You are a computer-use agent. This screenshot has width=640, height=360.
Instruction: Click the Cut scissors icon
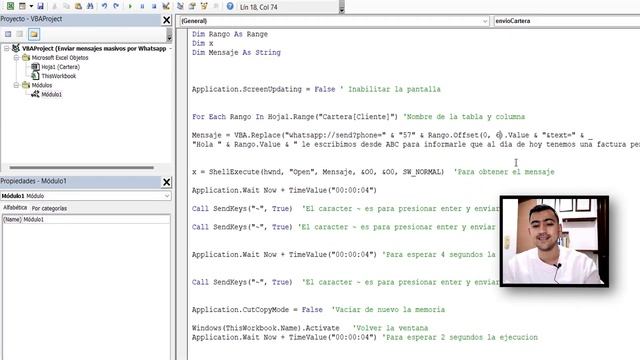pos(54,6)
